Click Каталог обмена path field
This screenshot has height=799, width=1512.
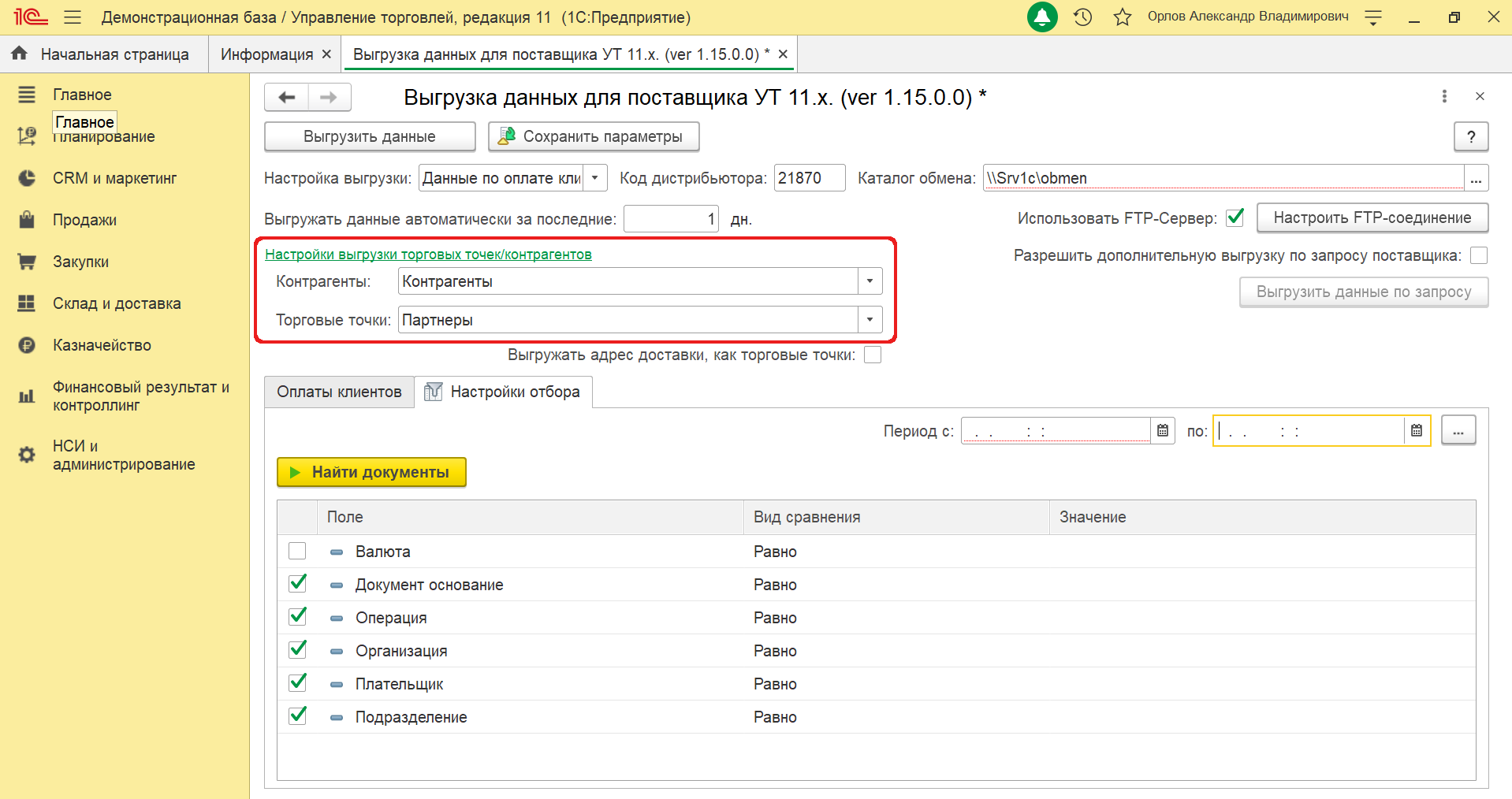click(1224, 178)
